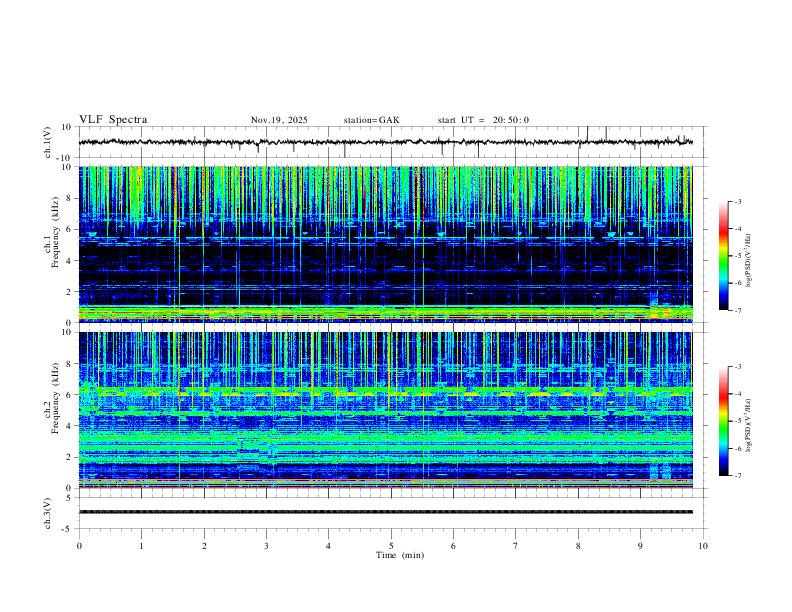Click the "VLF Spectra" plot title
The height and width of the screenshot is (612, 792).
tap(113, 120)
